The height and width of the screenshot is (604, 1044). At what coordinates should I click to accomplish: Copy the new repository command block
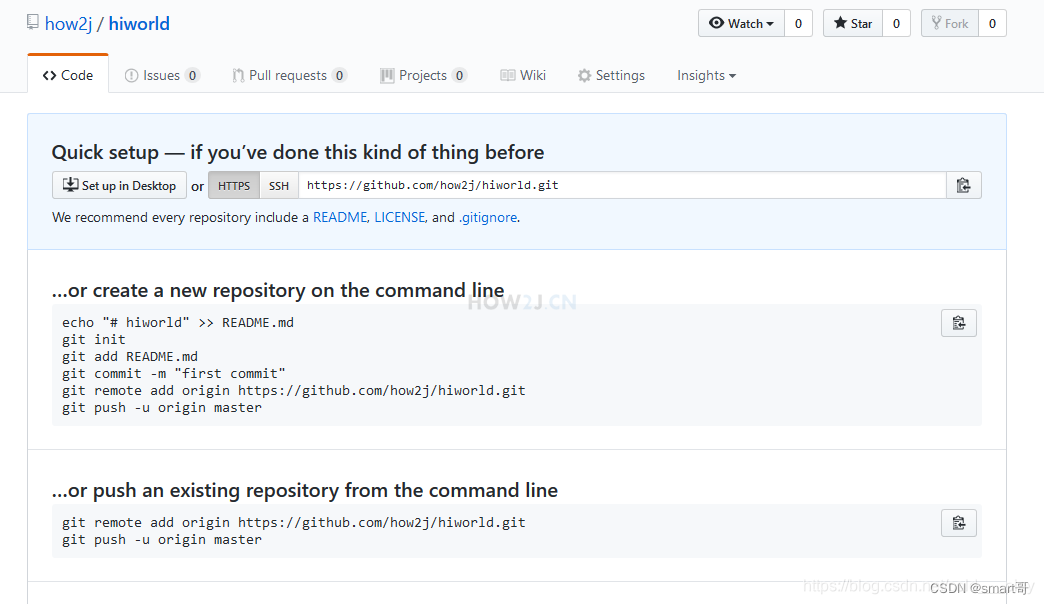tap(959, 323)
